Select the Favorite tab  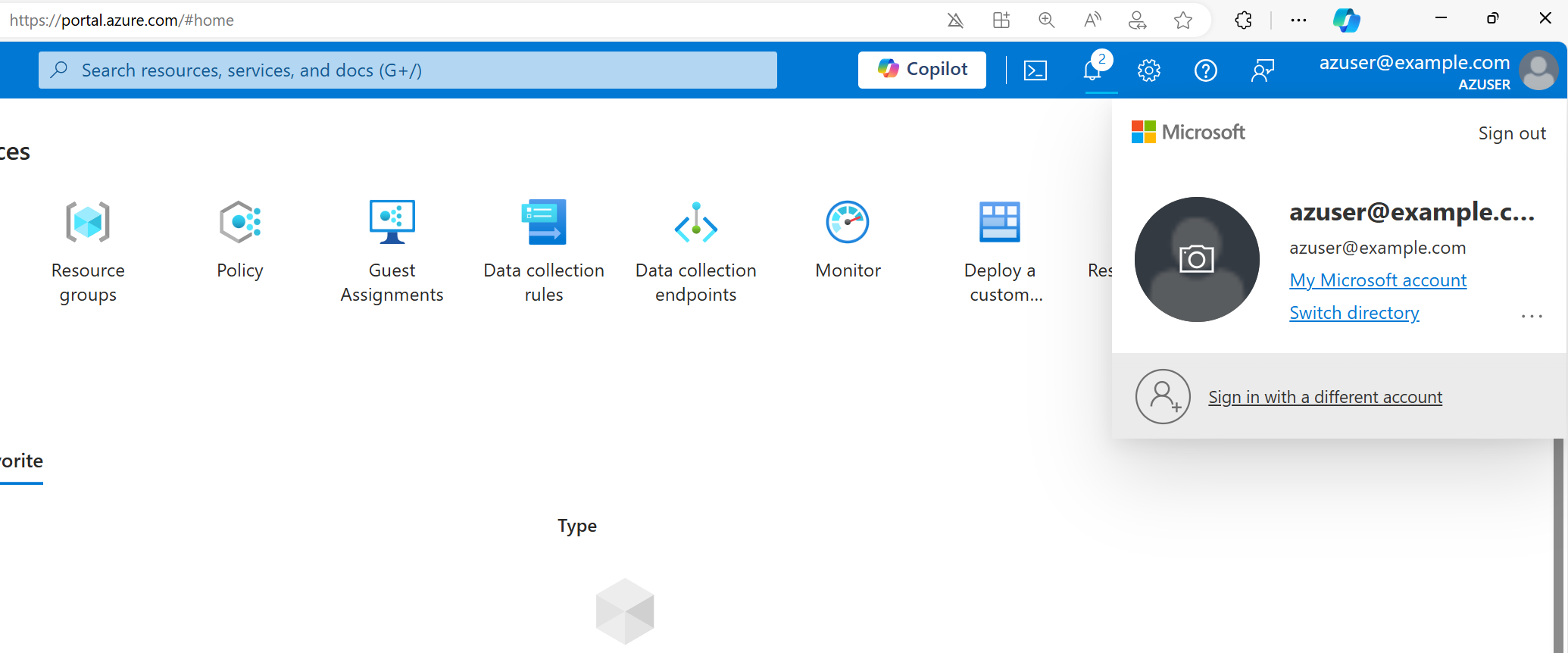pyautogui.click(x=21, y=461)
